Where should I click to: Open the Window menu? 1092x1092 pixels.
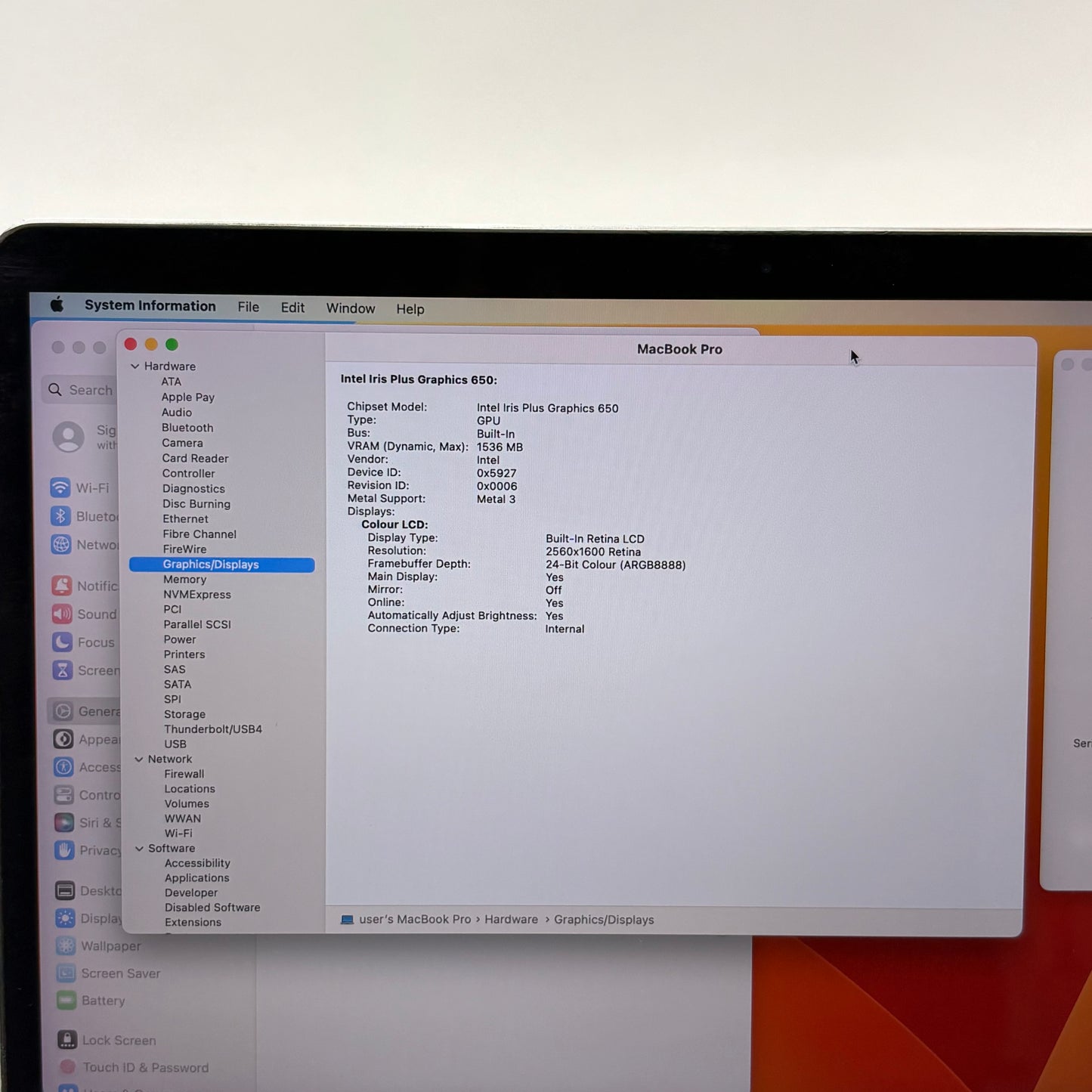pyautogui.click(x=351, y=308)
